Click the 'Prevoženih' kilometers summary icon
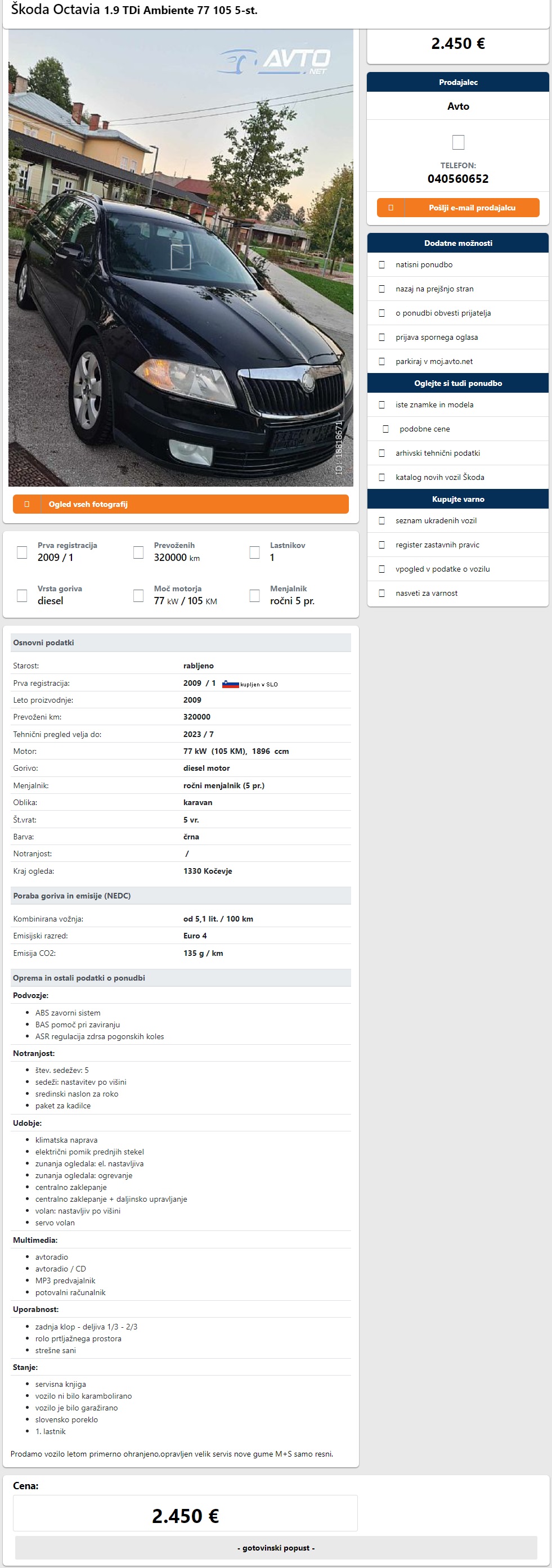The image size is (552, 1568). tap(138, 552)
